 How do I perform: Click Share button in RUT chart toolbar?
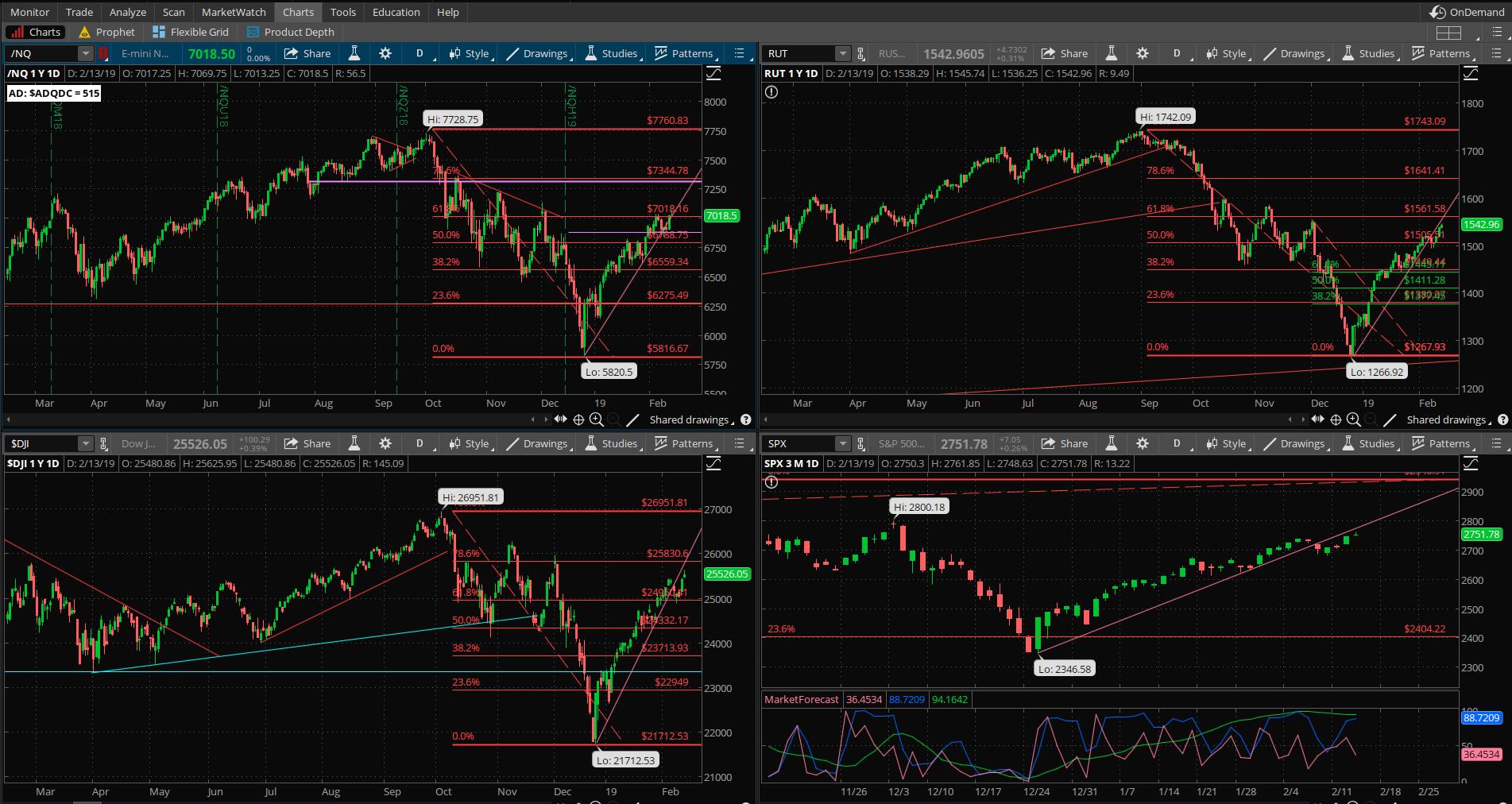[x=1065, y=53]
